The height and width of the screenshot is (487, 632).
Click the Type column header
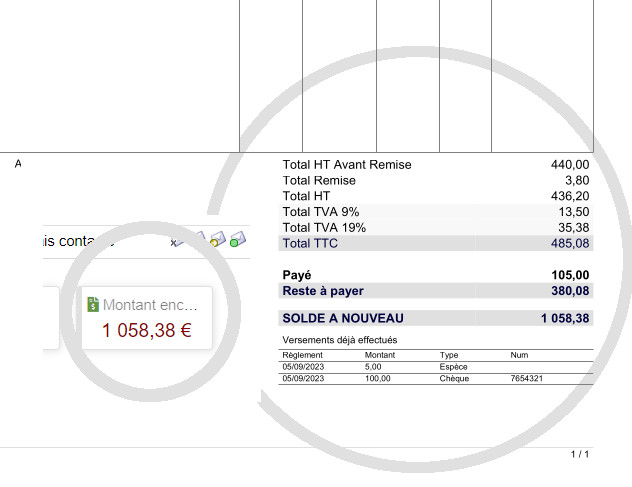coord(449,355)
